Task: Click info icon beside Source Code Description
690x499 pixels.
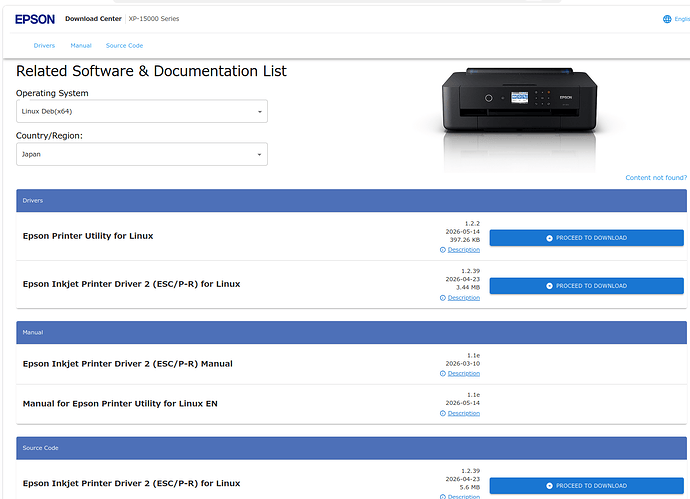Action: pos(443,496)
